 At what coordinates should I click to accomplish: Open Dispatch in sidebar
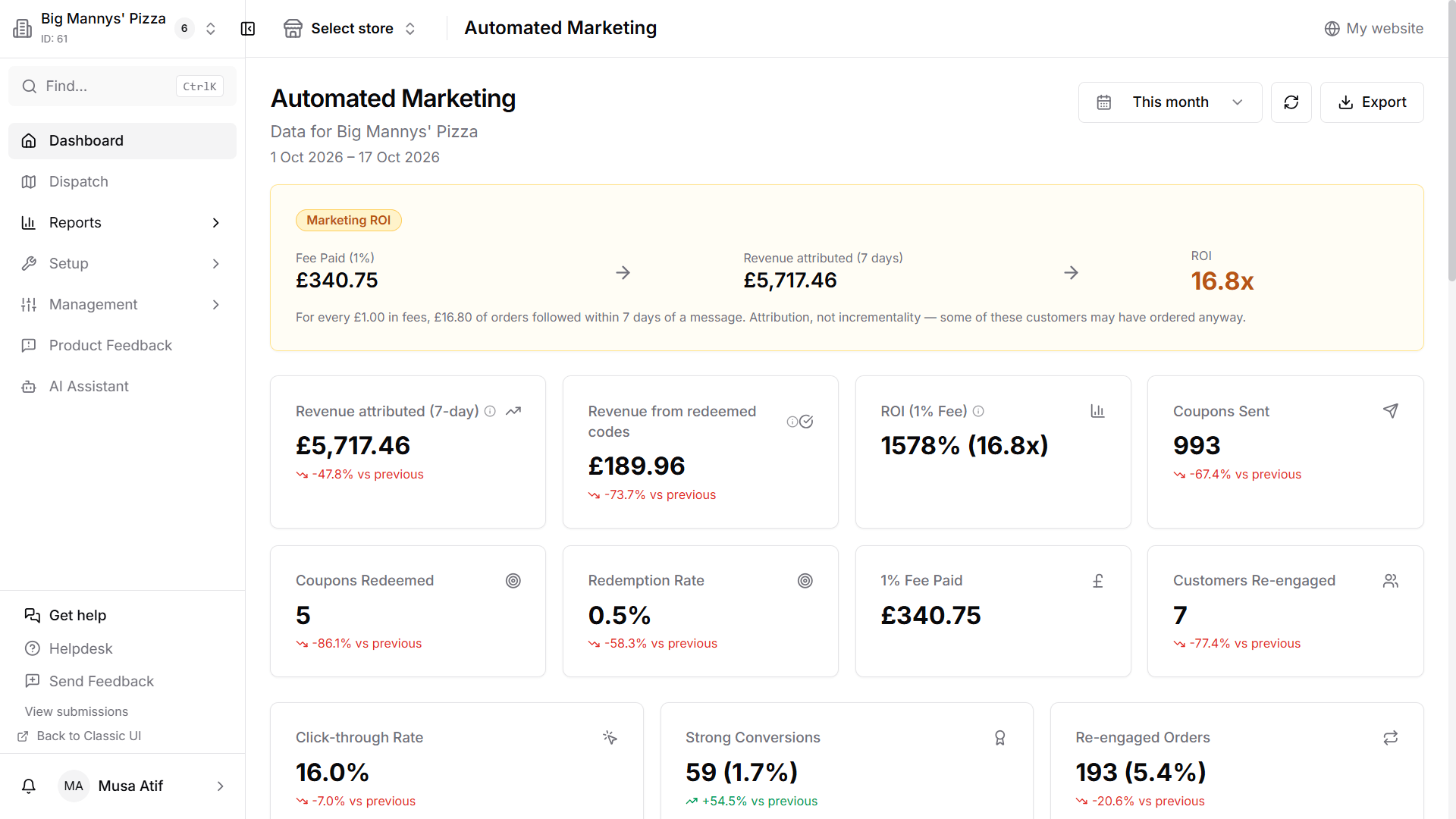(x=122, y=182)
